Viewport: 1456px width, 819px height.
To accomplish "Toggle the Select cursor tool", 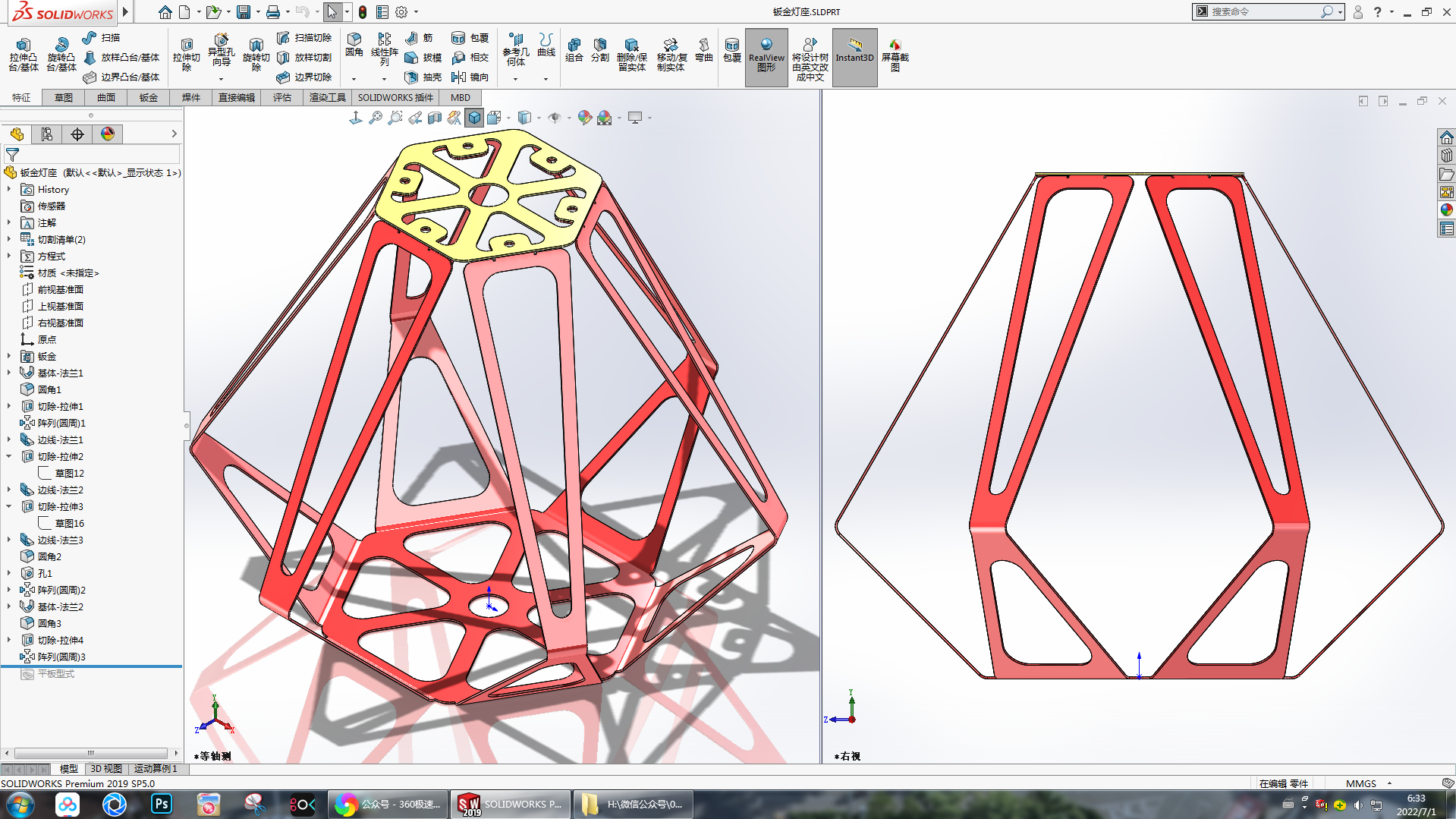I will click(x=332, y=12).
